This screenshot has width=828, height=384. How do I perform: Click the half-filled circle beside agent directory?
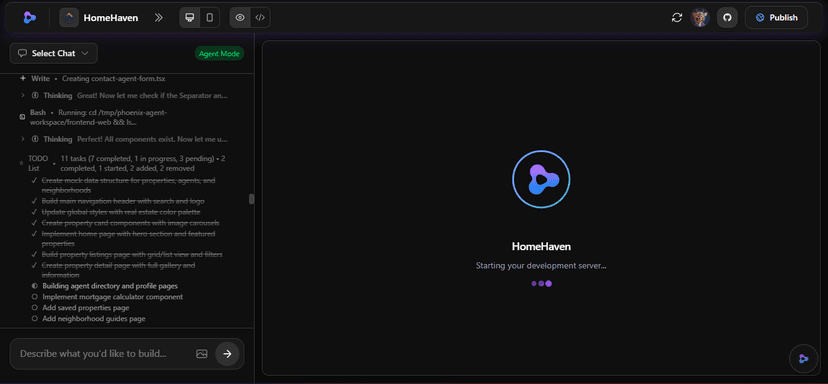pyautogui.click(x=34, y=286)
